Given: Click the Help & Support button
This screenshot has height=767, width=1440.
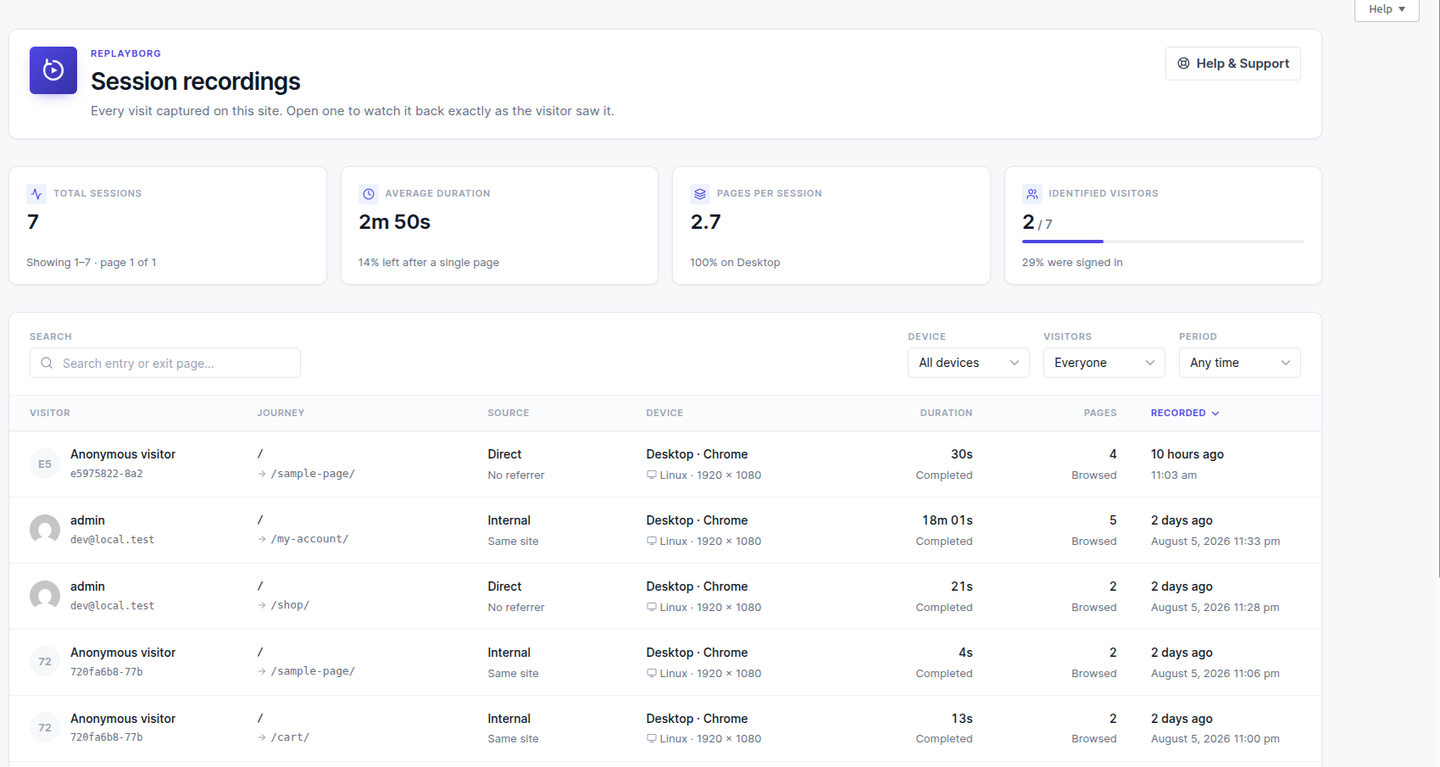Looking at the screenshot, I should [x=1233, y=63].
